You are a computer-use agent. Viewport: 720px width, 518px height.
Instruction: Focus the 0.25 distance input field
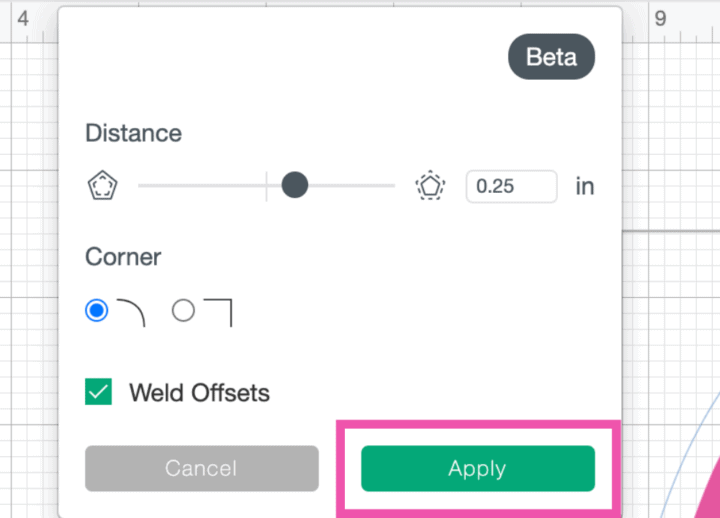(x=511, y=186)
